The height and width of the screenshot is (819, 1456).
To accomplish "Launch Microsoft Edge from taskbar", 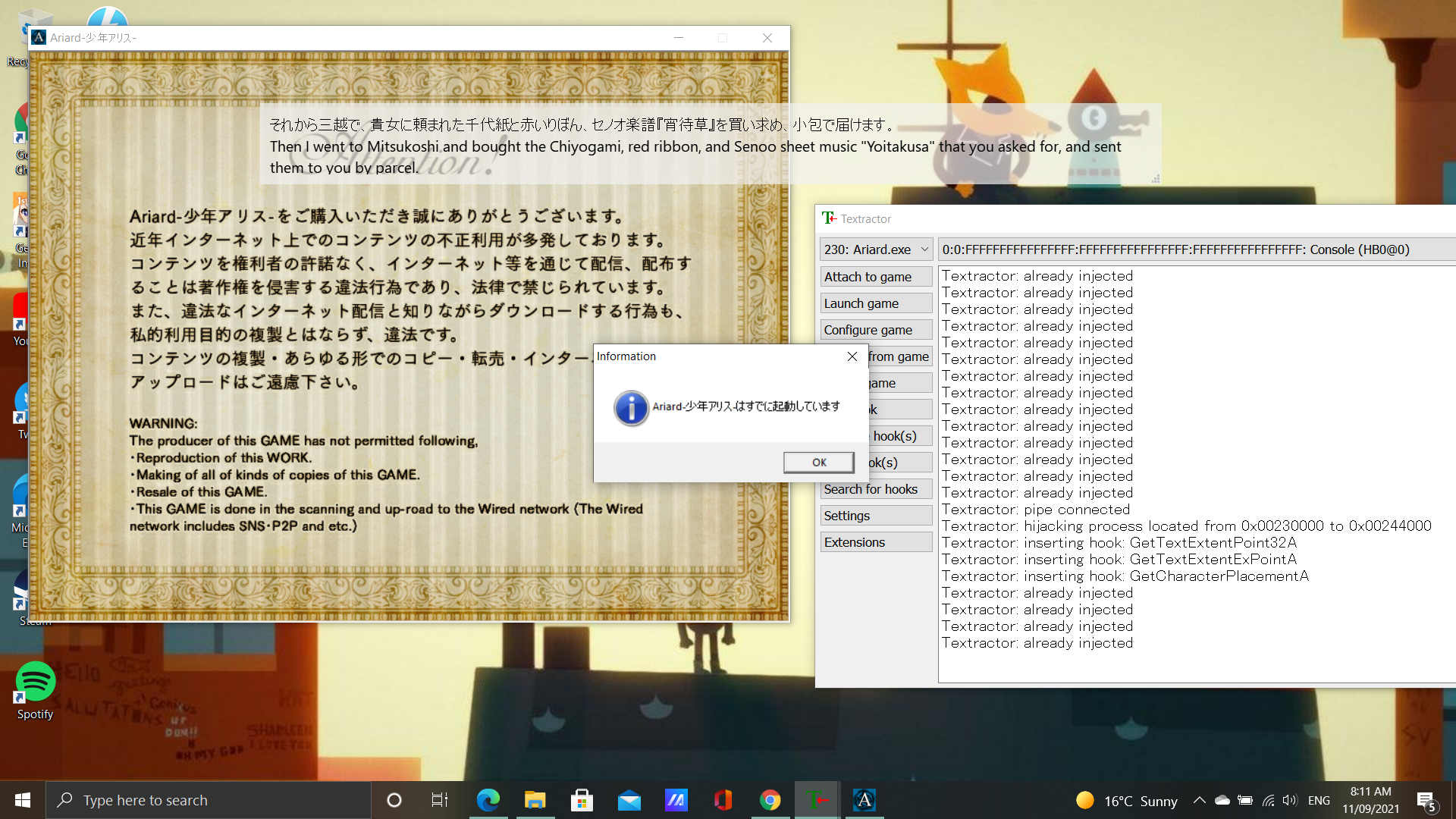I will pyautogui.click(x=488, y=800).
